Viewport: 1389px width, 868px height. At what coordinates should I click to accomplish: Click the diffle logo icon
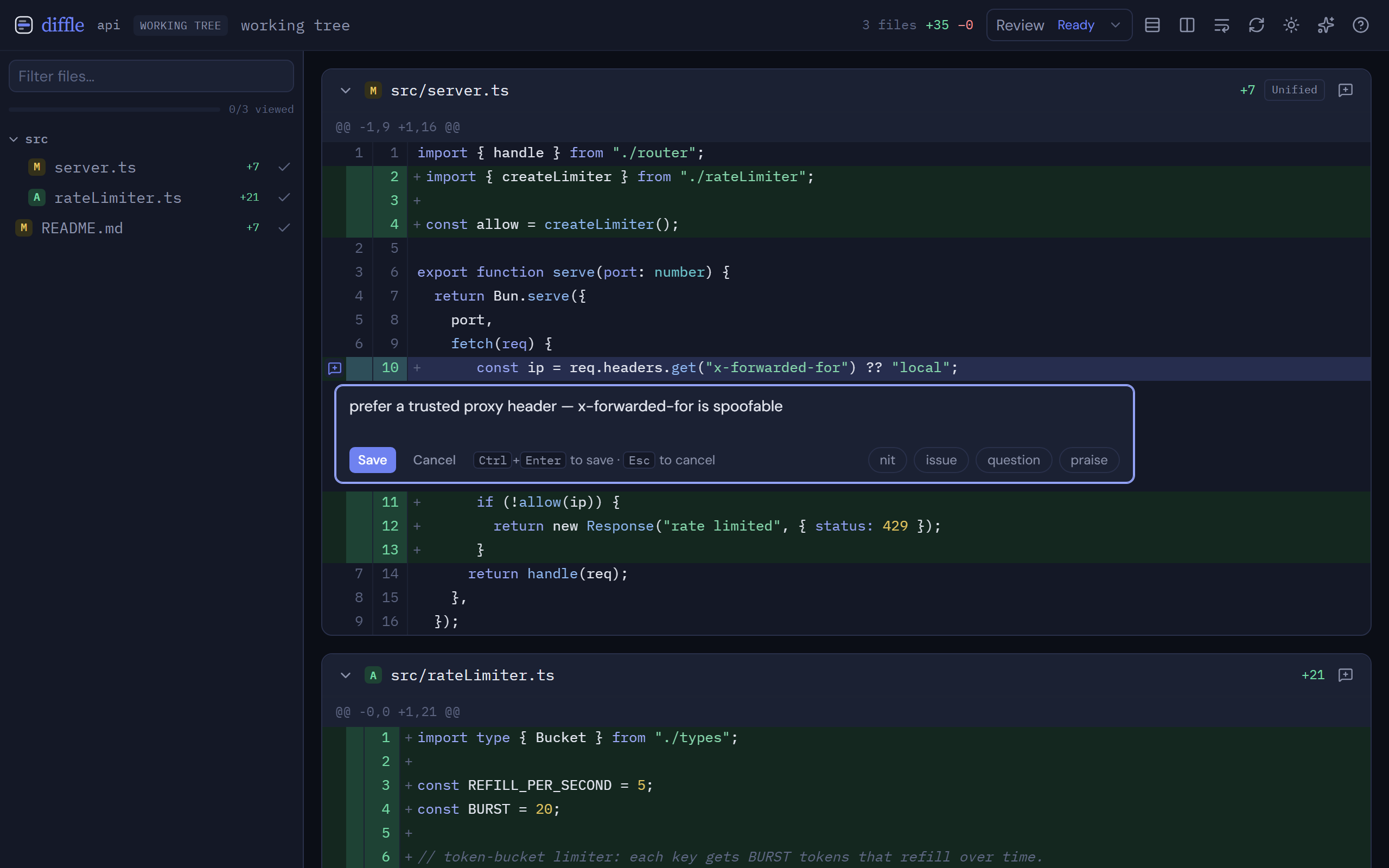click(x=23, y=25)
